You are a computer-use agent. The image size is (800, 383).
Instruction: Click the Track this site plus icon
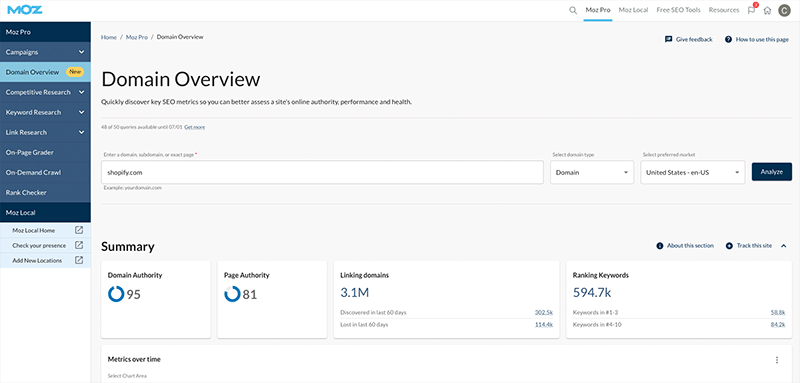pyautogui.click(x=729, y=246)
